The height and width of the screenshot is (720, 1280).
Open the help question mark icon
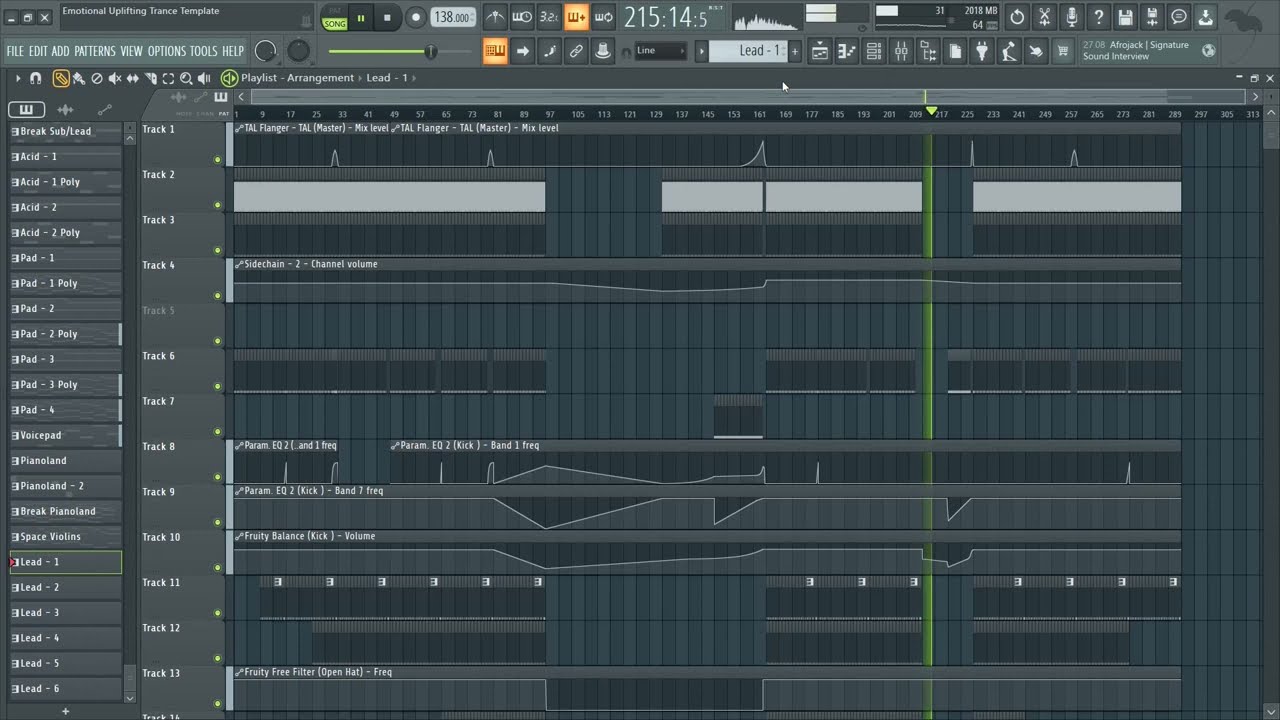[1098, 17]
